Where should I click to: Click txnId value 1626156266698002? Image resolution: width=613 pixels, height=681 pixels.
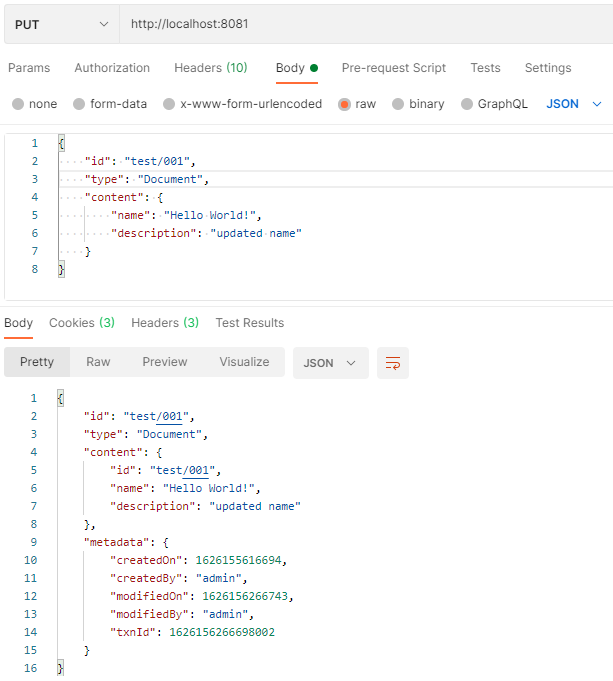[222, 632]
